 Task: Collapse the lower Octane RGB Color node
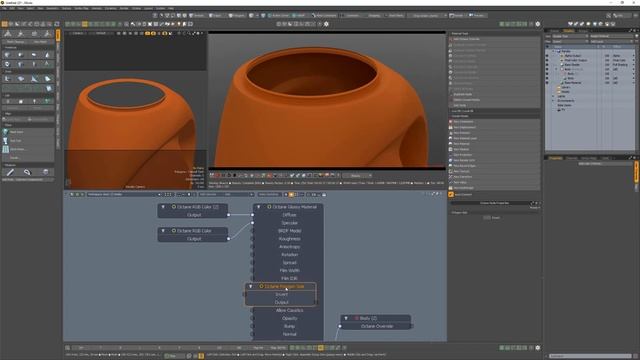163,231
